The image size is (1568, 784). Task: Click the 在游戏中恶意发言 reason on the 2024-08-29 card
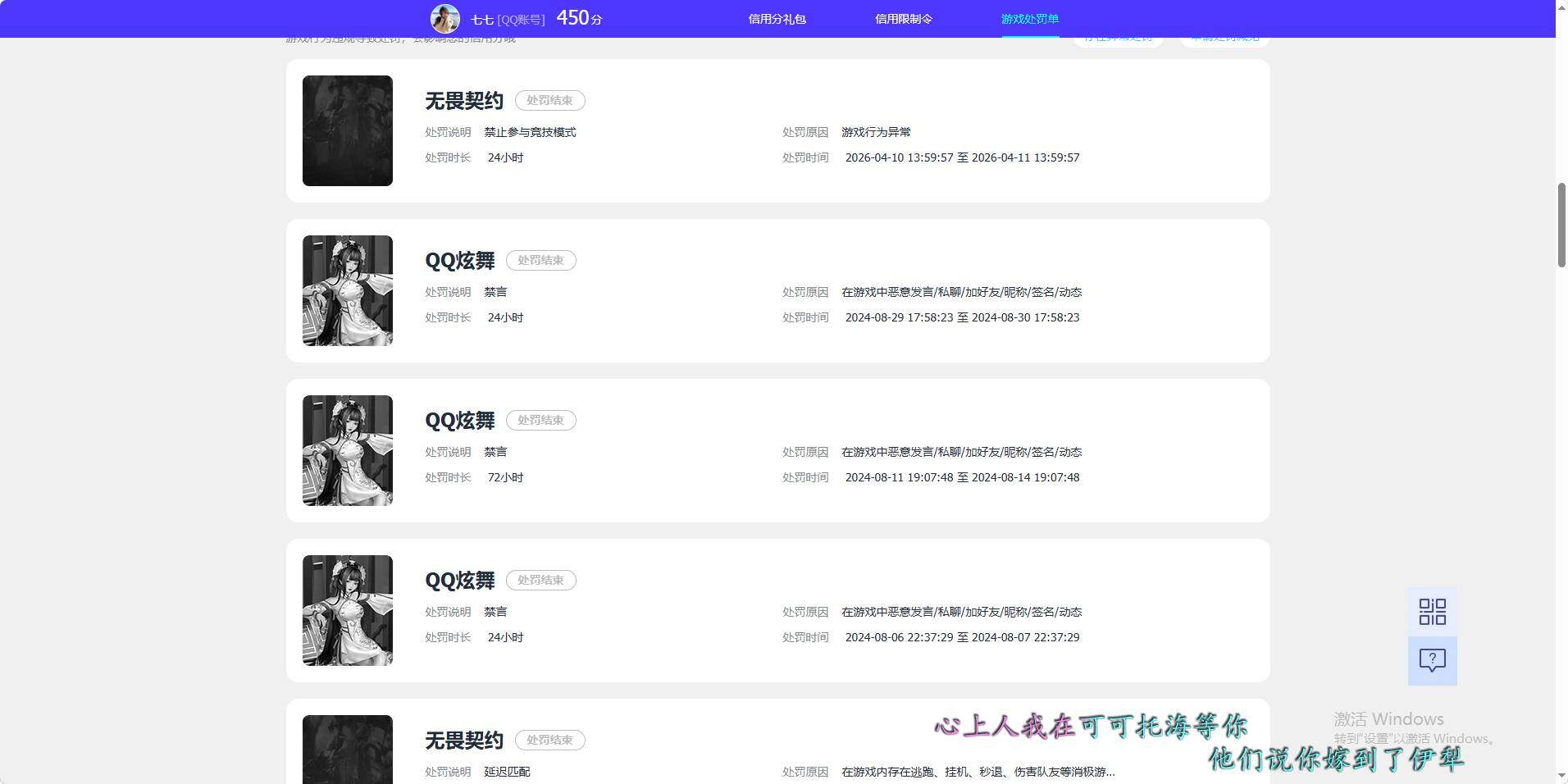coord(961,292)
